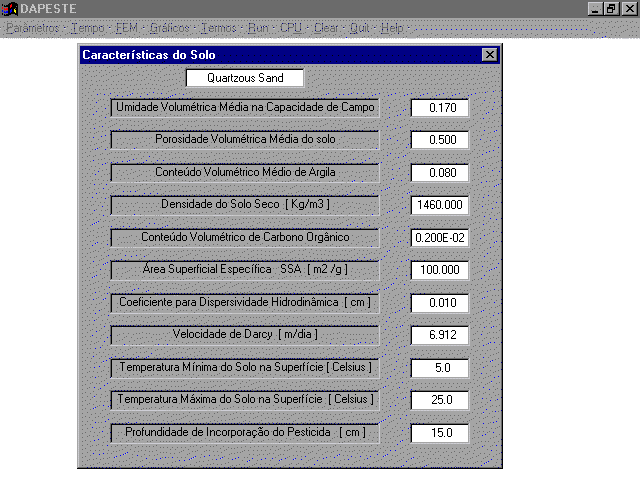The width and height of the screenshot is (640, 480).
Task: Click the Quartzous Sand soil name field
Action: (x=245, y=78)
